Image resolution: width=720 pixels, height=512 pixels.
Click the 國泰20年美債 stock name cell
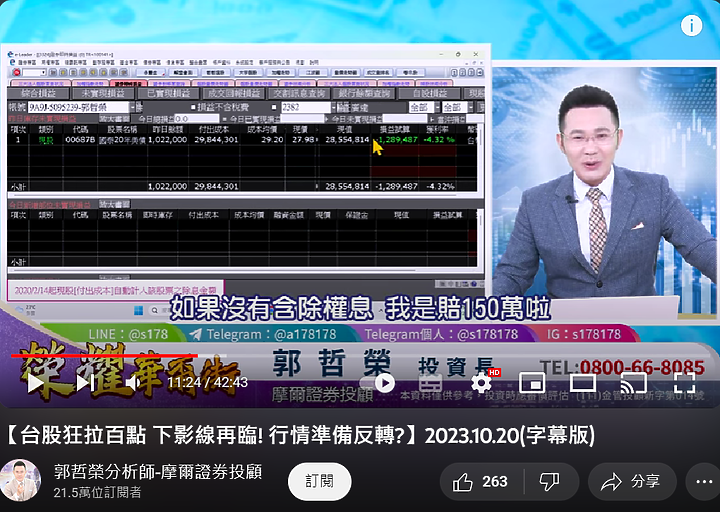point(123,140)
